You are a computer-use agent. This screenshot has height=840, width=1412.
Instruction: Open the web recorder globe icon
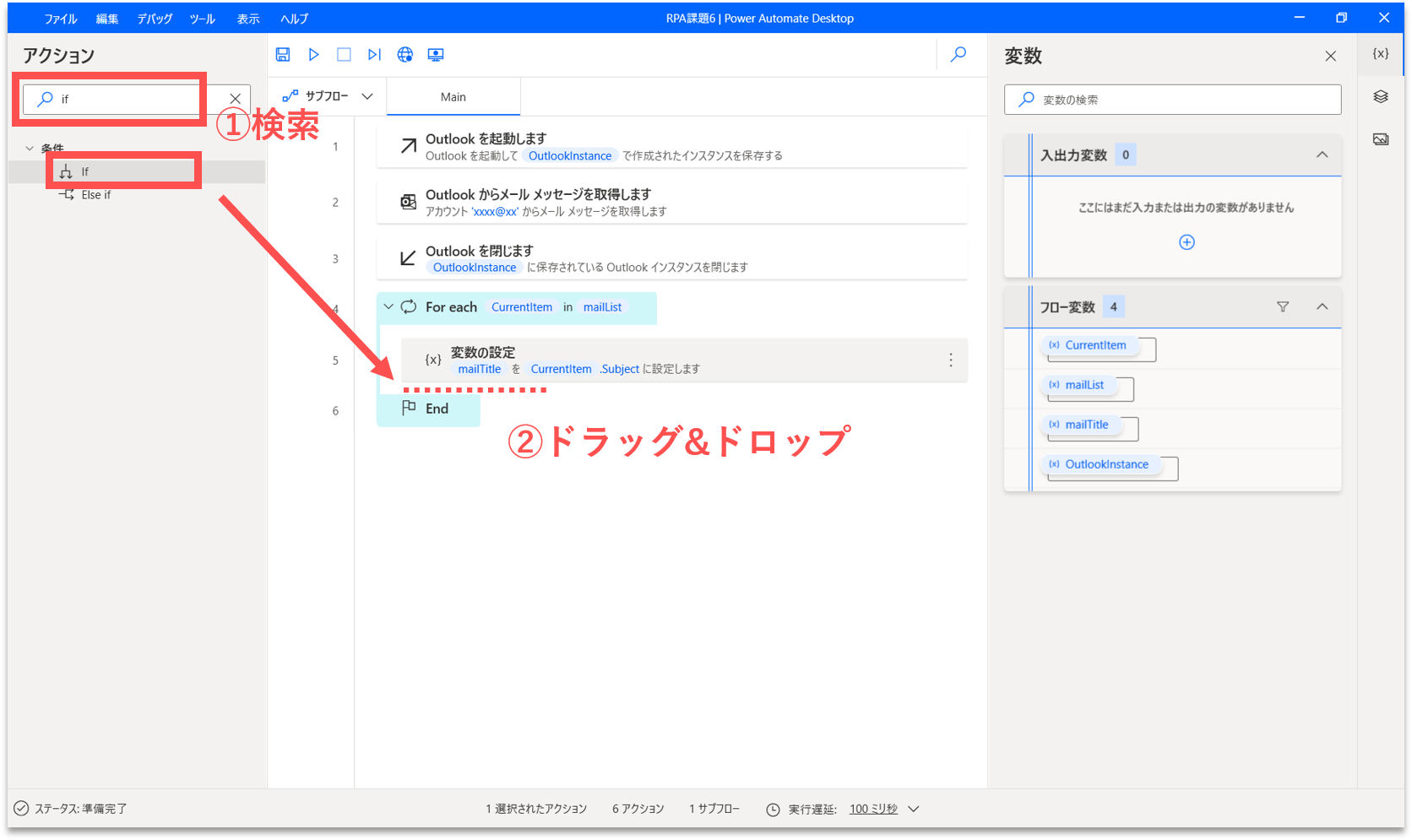click(405, 55)
